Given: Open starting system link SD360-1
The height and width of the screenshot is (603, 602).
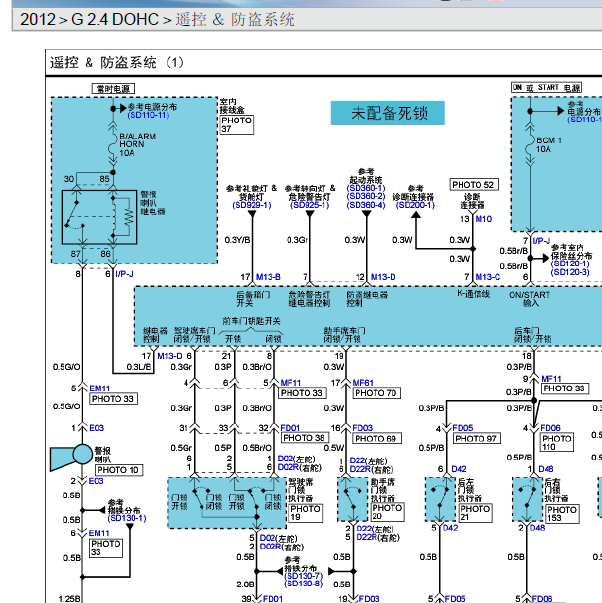Looking at the screenshot, I should point(366,188).
